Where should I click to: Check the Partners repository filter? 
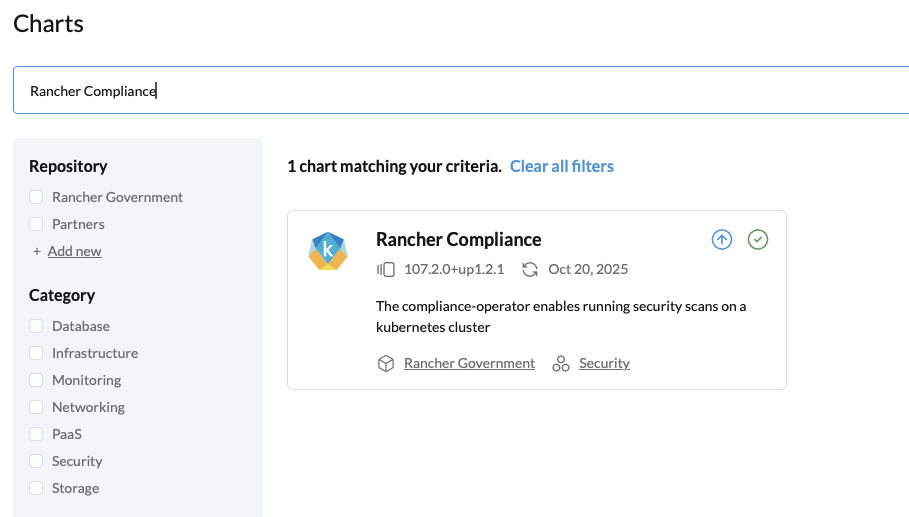pos(36,224)
